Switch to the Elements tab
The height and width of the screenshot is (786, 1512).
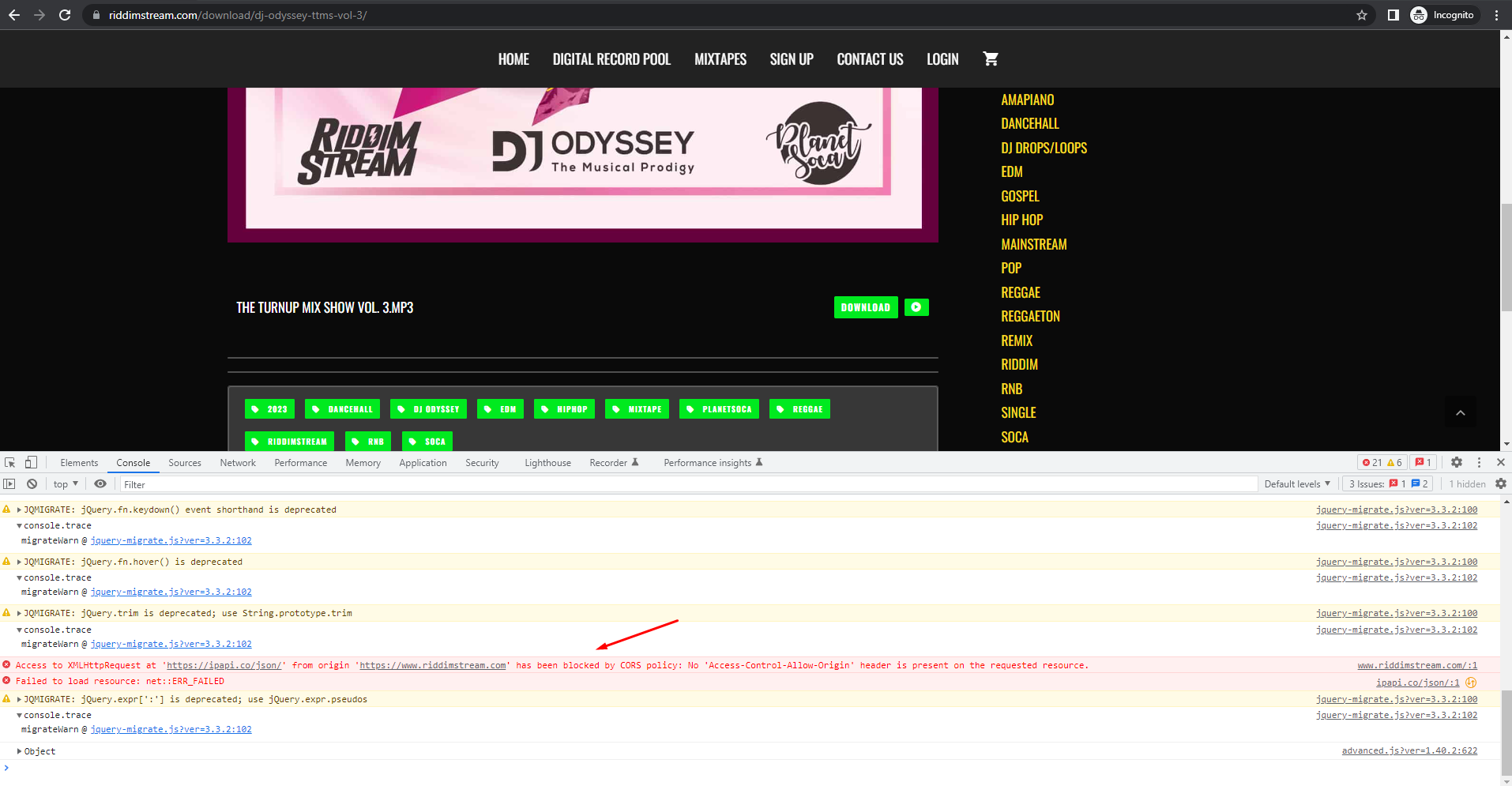click(x=79, y=463)
